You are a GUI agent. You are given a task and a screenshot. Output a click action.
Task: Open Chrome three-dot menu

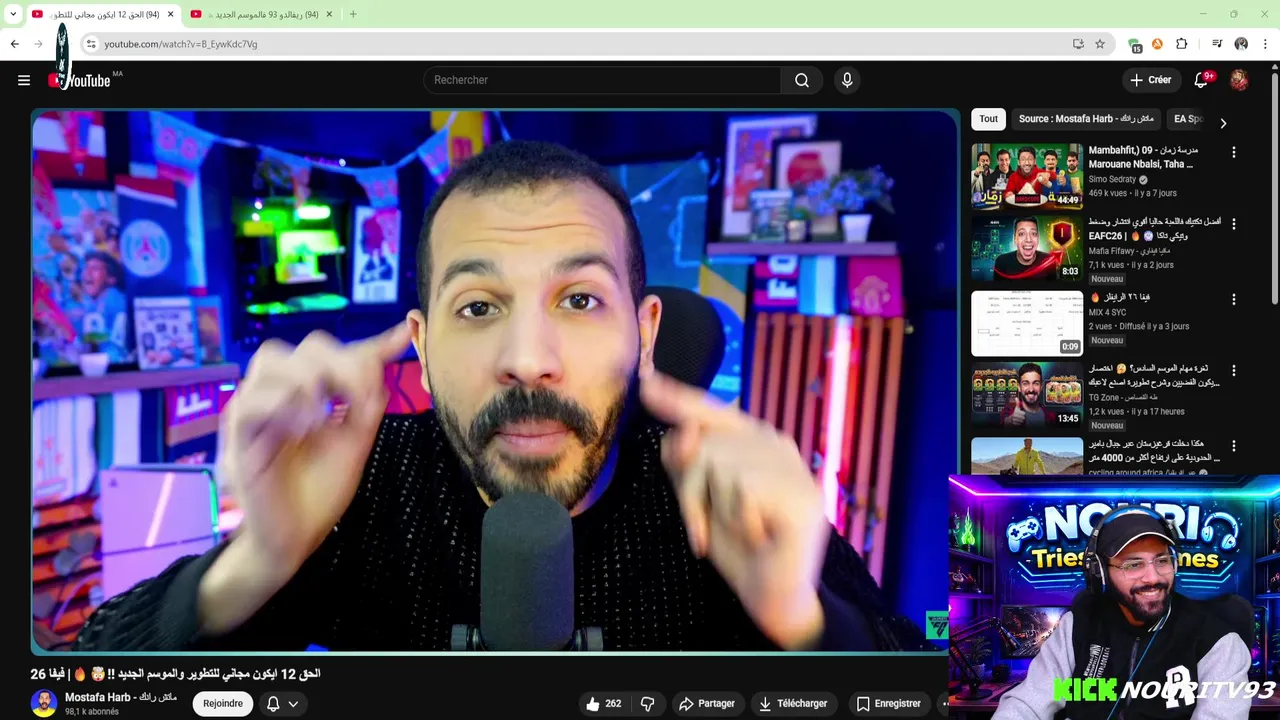[x=1265, y=44]
